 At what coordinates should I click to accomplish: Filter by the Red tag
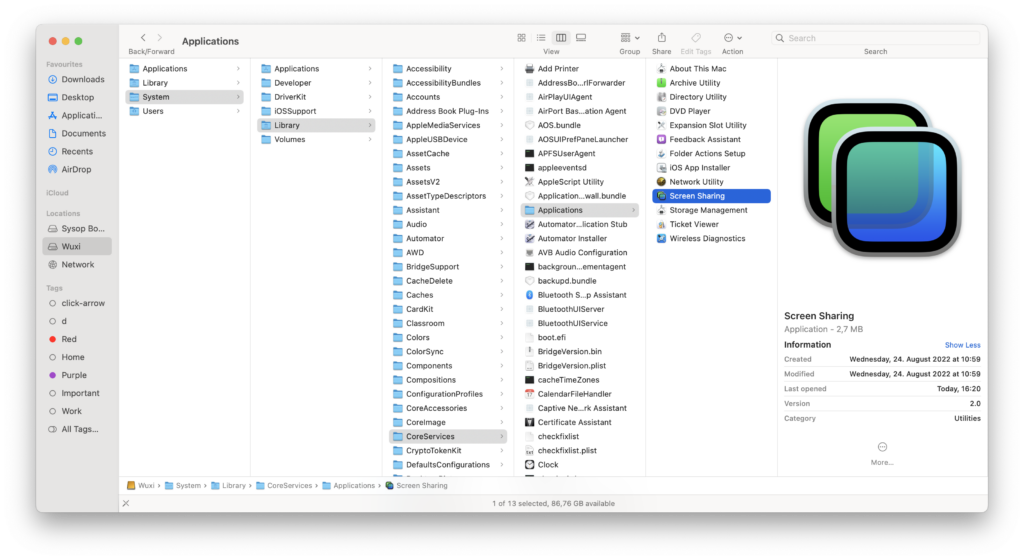(x=77, y=339)
